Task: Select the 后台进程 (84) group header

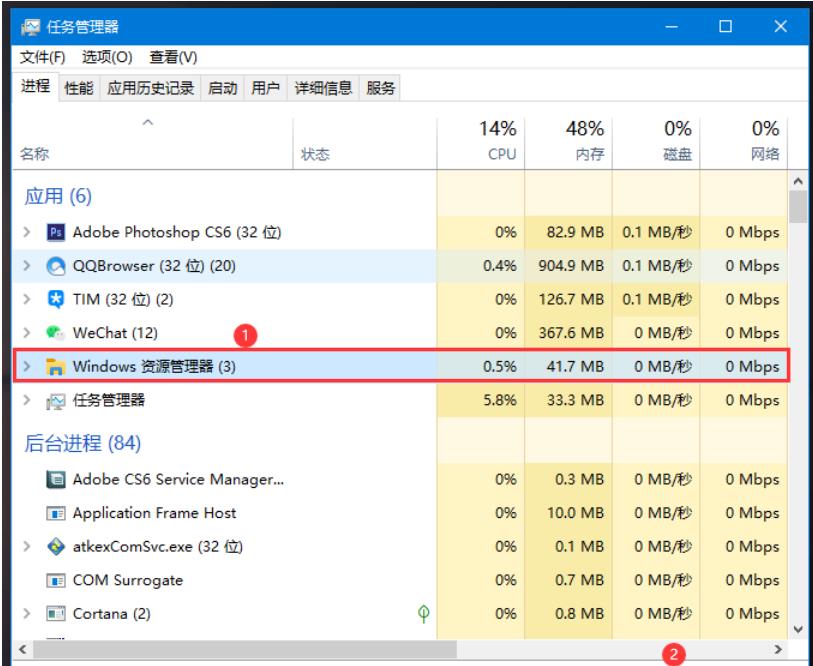Action: pyautogui.click(x=82, y=443)
